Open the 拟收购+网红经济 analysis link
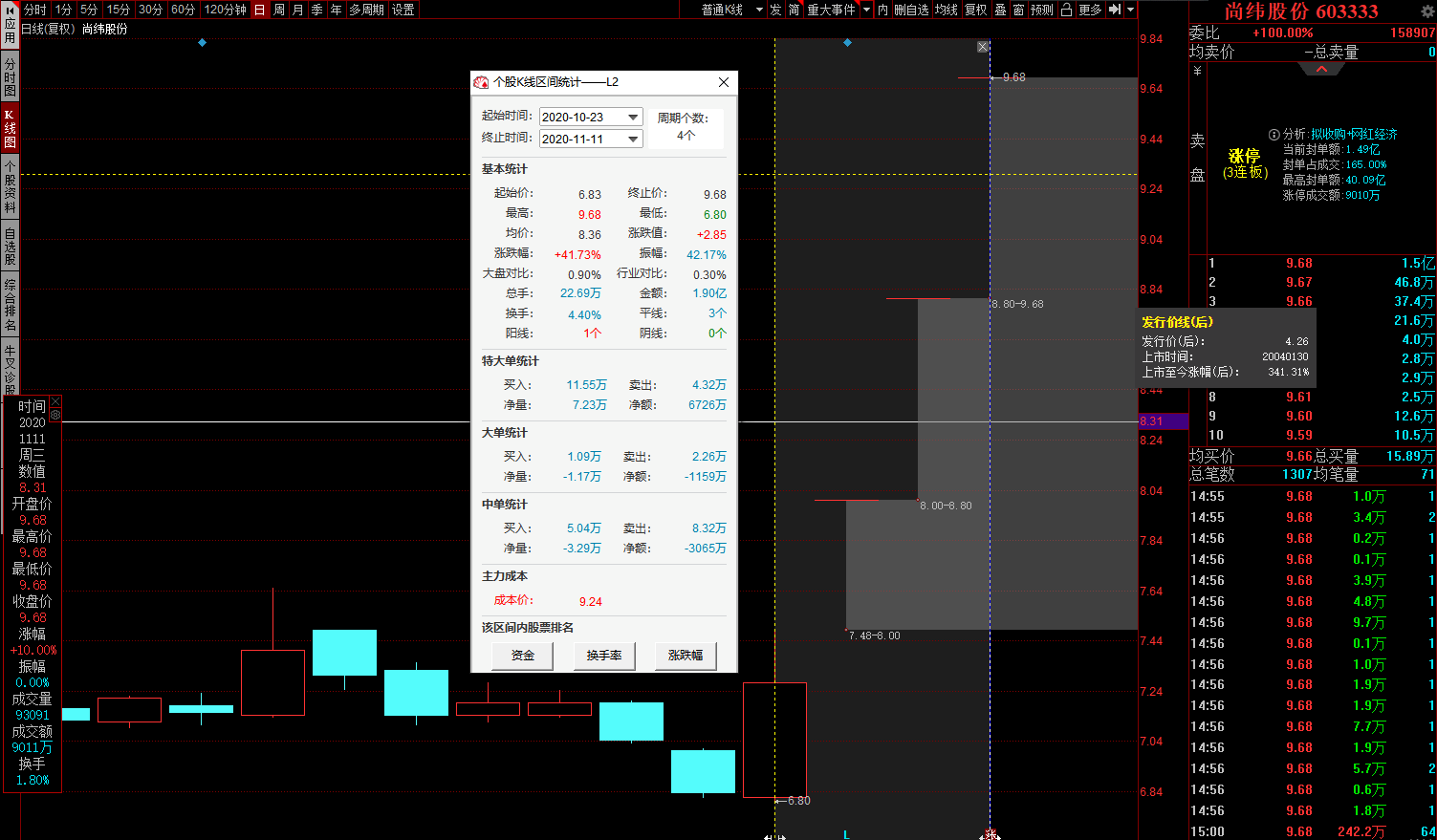 pos(1354,134)
